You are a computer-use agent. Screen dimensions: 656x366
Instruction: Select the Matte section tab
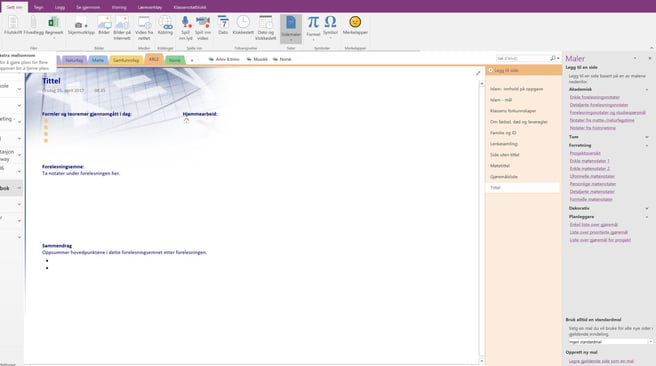98,60
